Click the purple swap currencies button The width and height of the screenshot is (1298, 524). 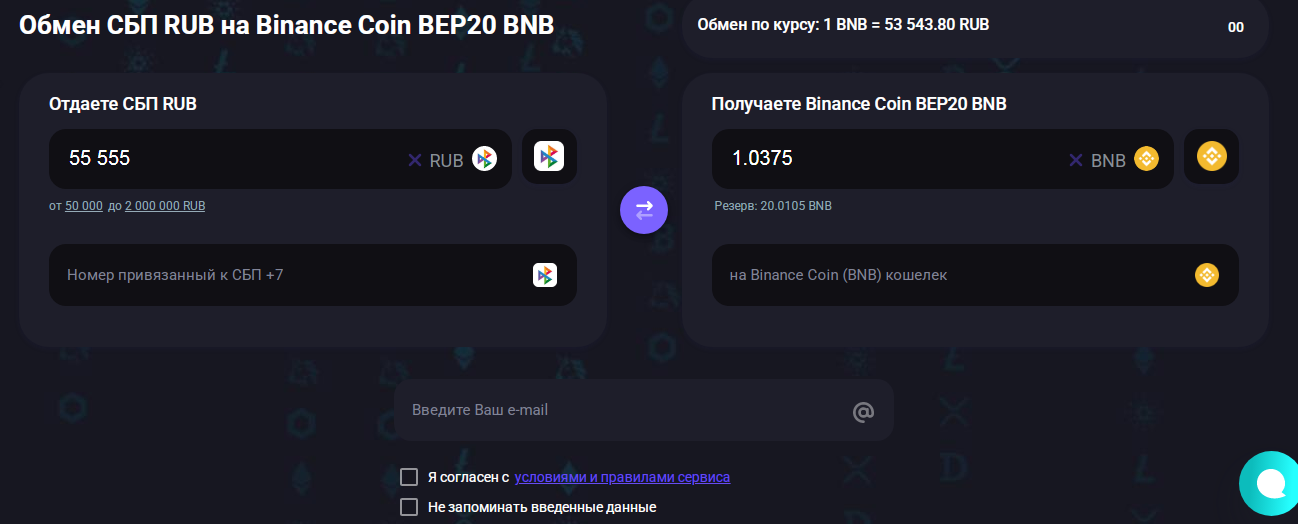643,210
